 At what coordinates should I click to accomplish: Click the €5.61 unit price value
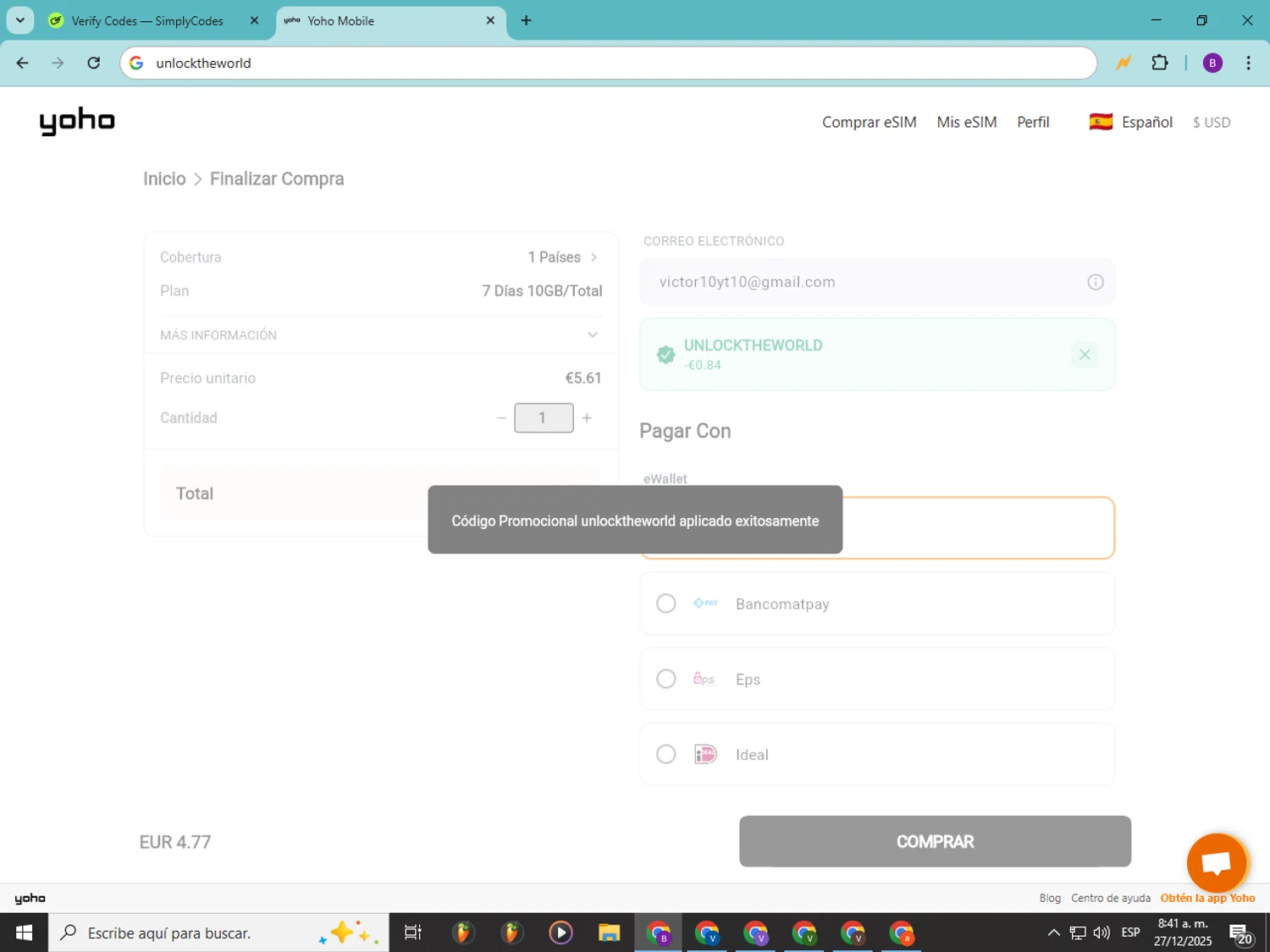point(583,378)
